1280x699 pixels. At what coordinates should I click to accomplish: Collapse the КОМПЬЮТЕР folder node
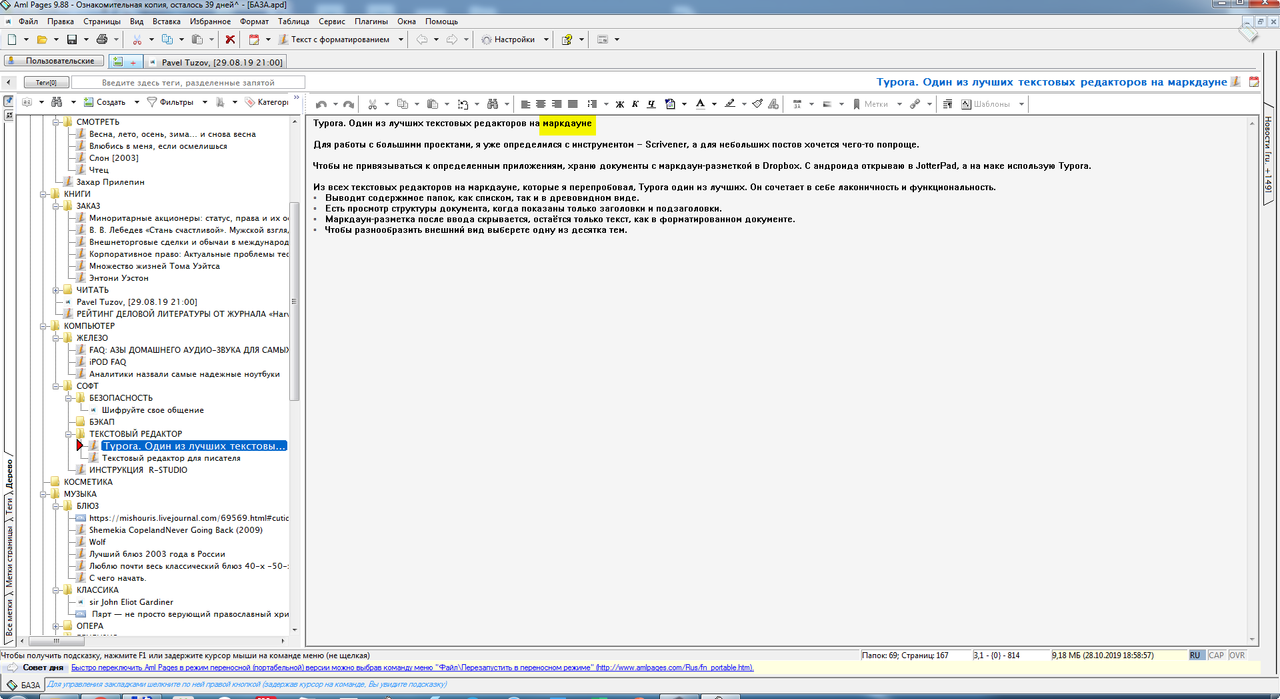(x=43, y=326)
